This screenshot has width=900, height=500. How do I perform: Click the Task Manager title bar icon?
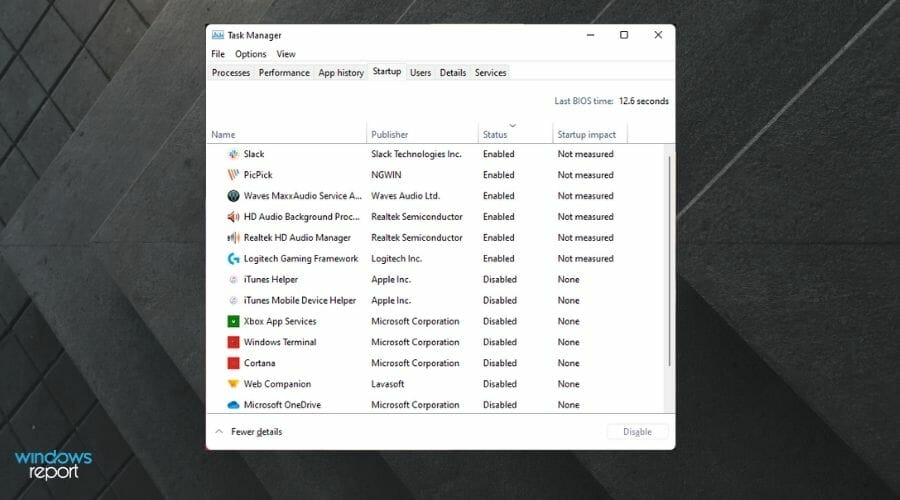click(x=218, y=35)
